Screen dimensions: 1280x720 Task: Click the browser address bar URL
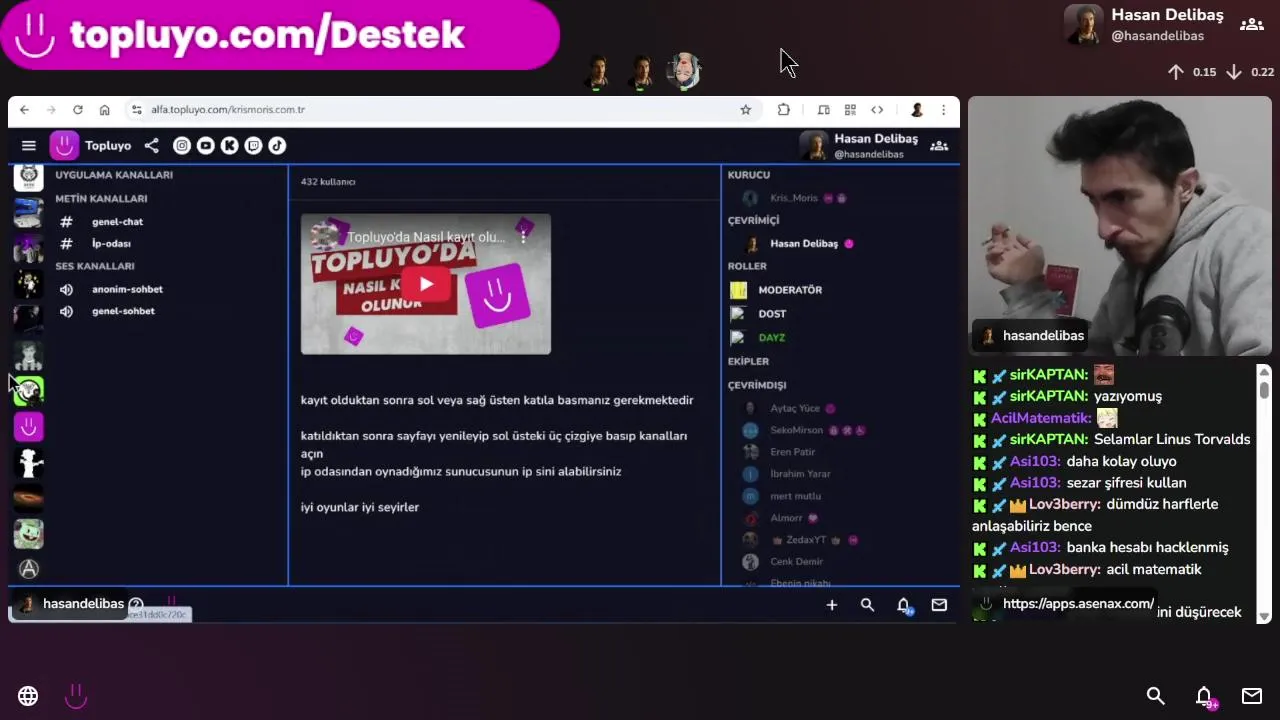pos(228,110)
